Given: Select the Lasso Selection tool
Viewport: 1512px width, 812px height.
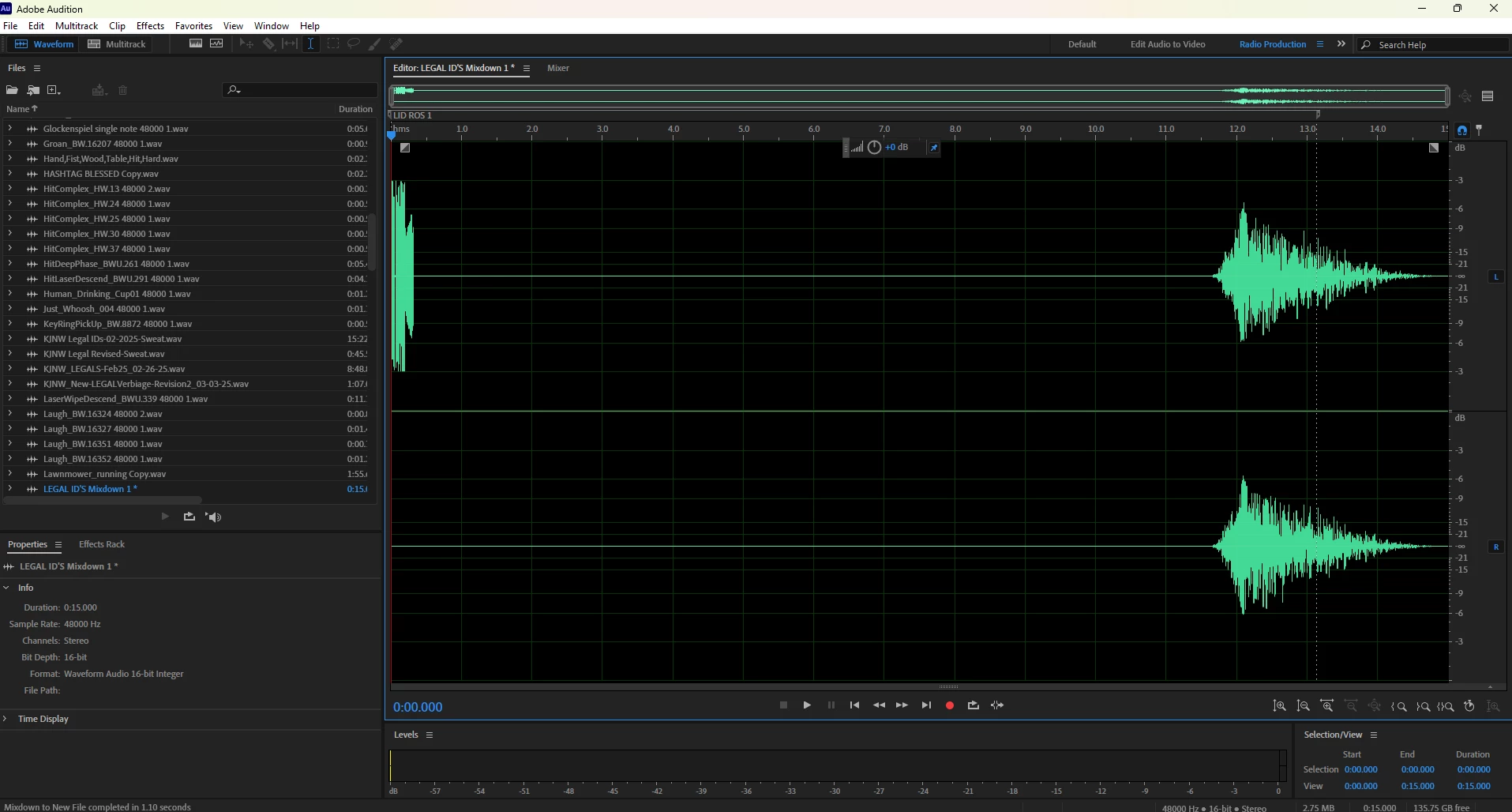Looking at the screenshot, I should pyautogui.click(x=354, y=44).
